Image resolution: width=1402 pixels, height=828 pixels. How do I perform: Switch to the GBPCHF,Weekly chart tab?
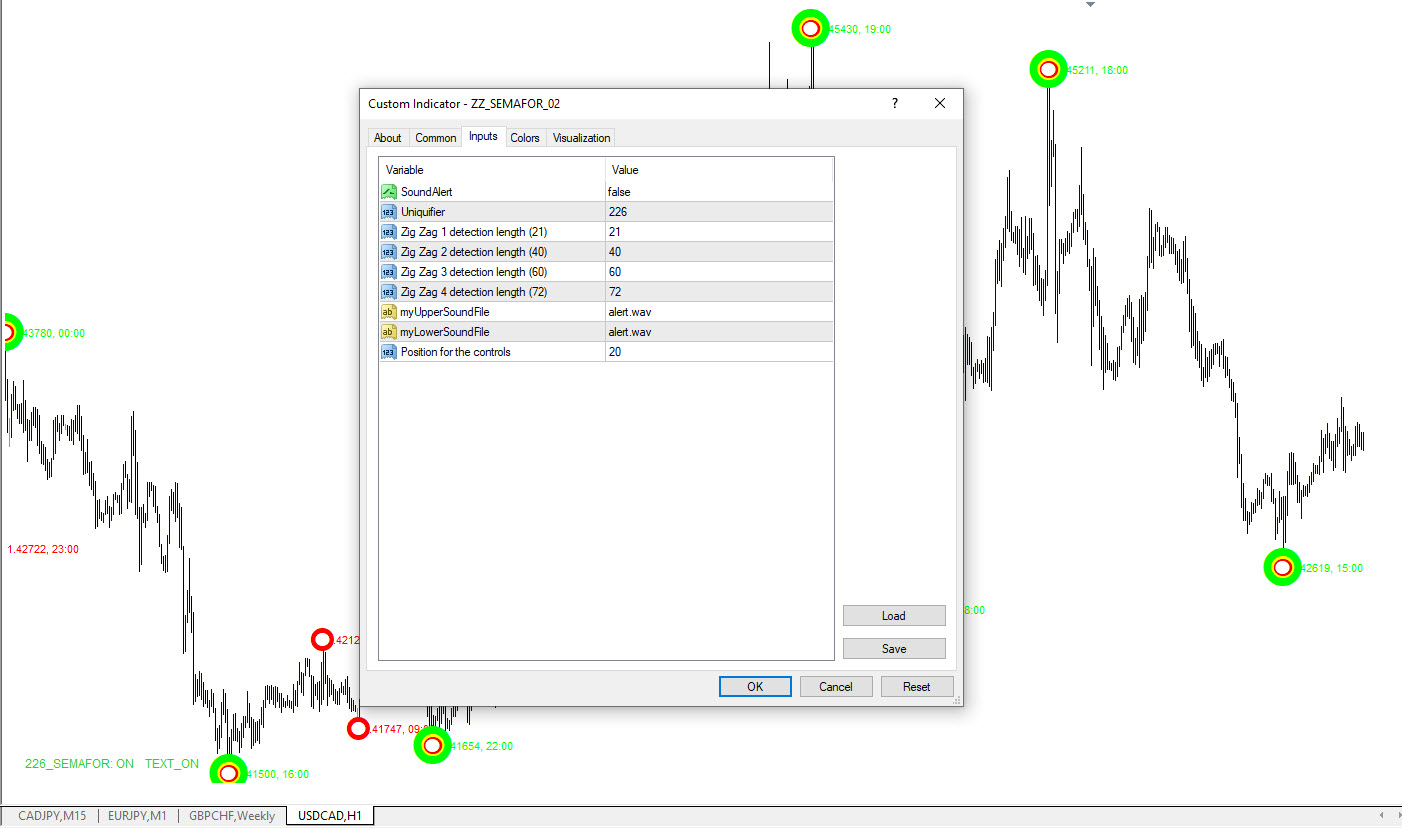(232, 816)
